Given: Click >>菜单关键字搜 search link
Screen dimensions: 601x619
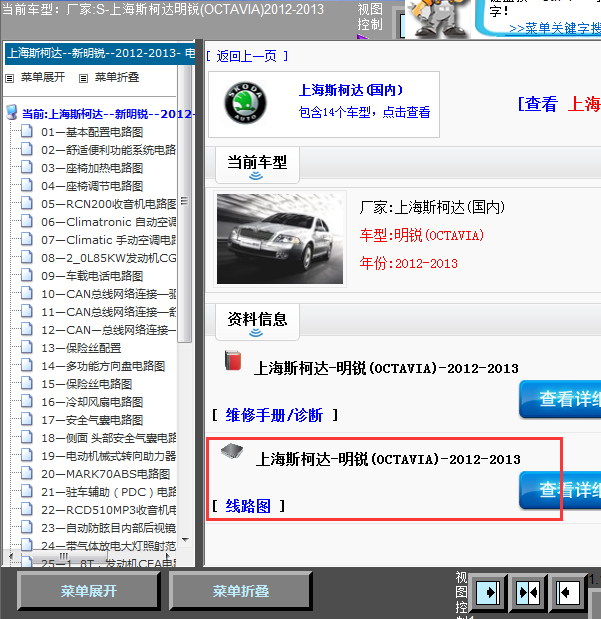Looking at the screenshot, I should point(555,28).
